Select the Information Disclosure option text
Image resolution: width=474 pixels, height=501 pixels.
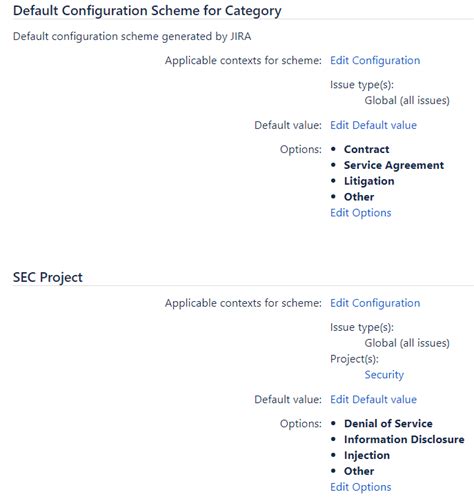click(x=404, y=439)
